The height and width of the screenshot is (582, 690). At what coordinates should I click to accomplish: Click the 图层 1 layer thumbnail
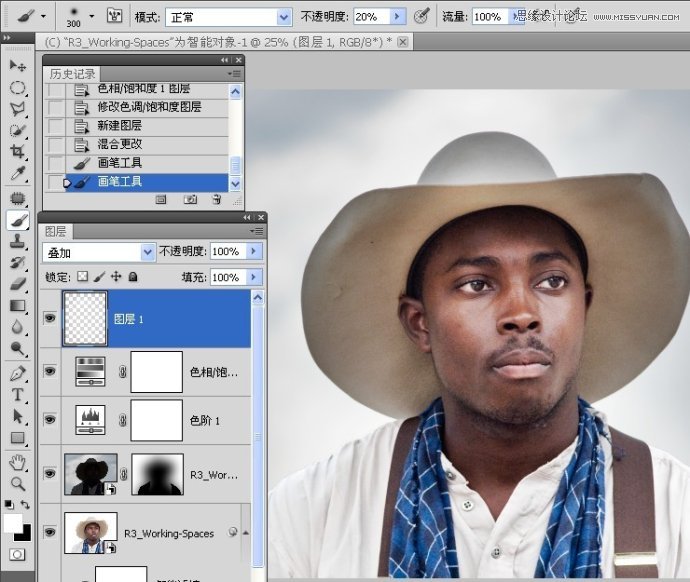(x=85, y=318)
